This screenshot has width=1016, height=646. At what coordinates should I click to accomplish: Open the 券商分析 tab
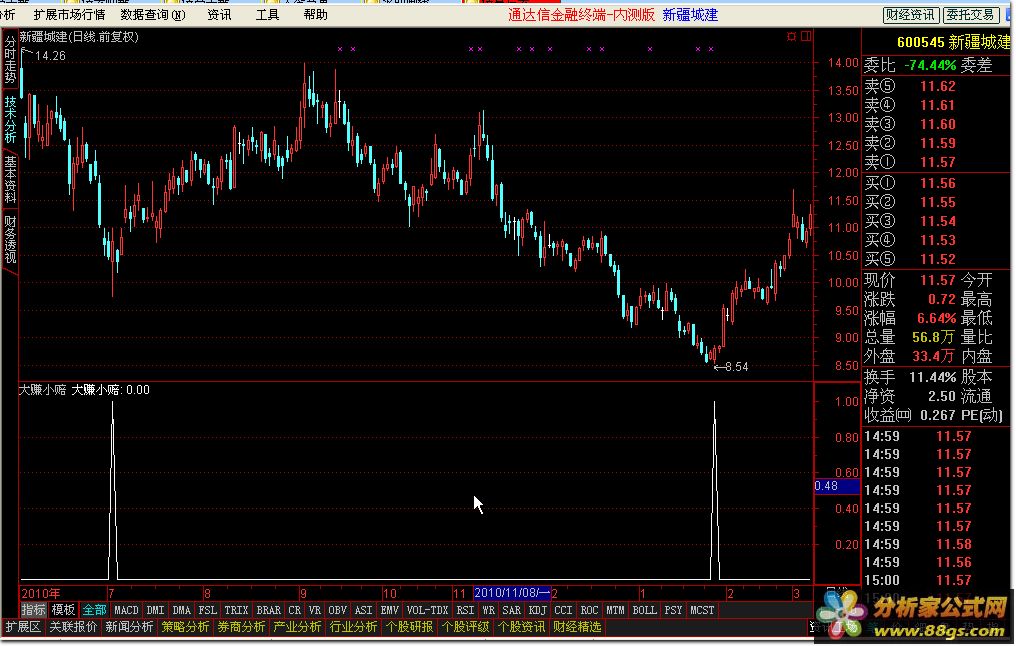coord(242,627)
